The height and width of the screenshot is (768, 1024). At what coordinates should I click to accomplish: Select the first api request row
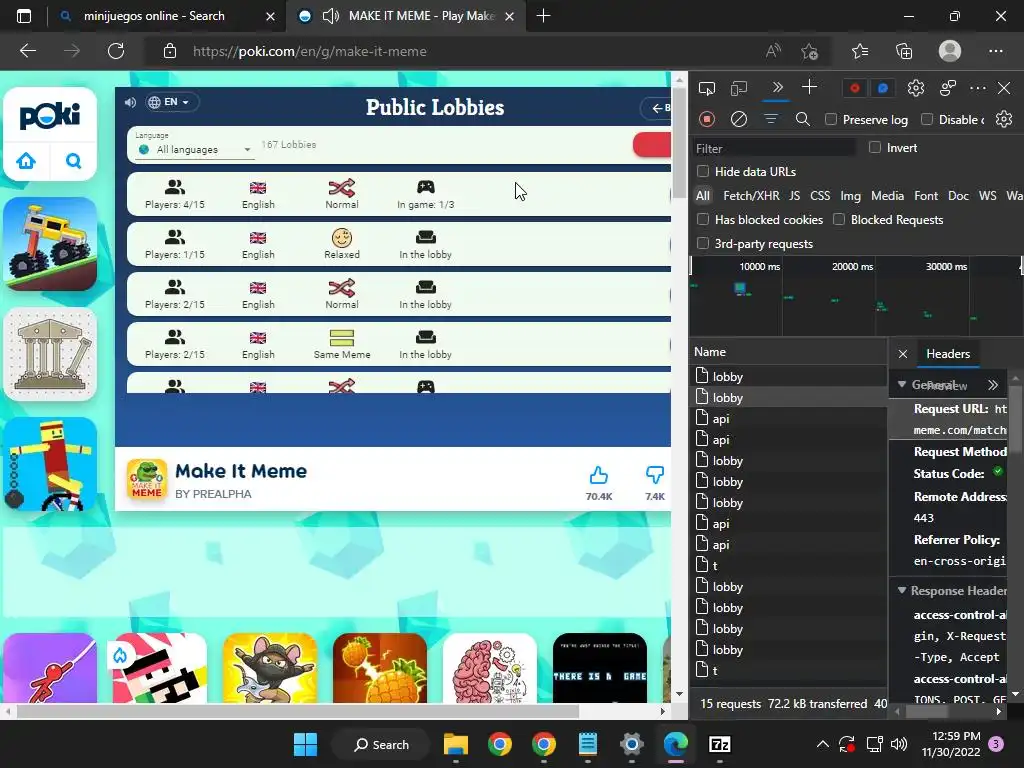click(x=788, y=419)
